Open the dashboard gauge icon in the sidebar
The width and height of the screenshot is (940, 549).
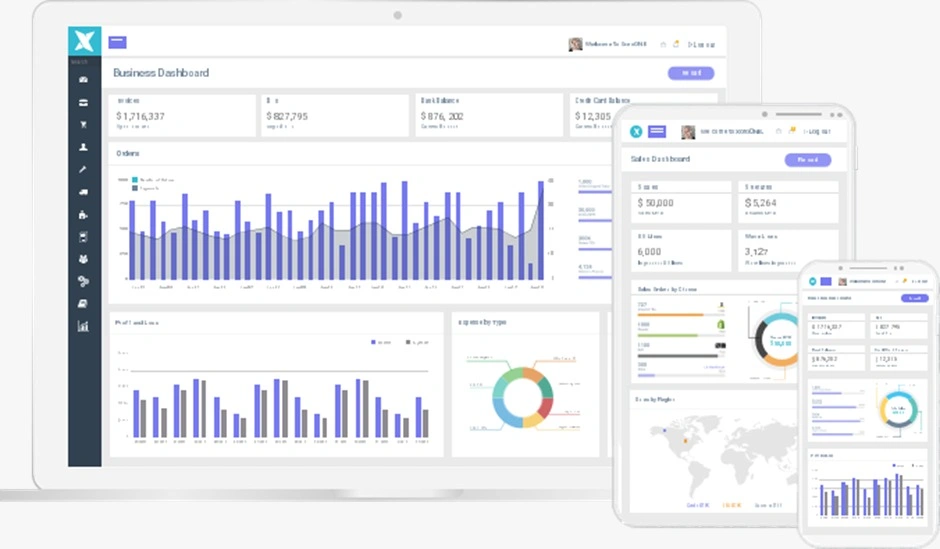(x=83, y=79)
